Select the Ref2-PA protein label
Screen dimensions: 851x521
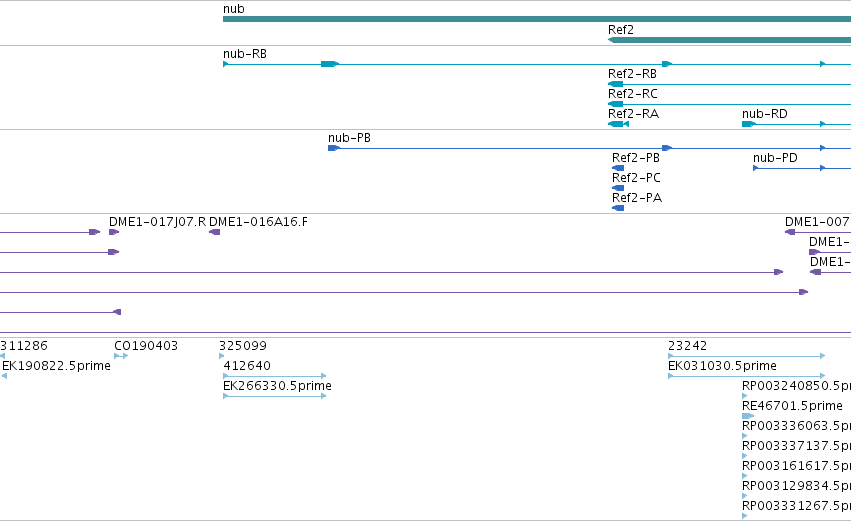[637, 198]
